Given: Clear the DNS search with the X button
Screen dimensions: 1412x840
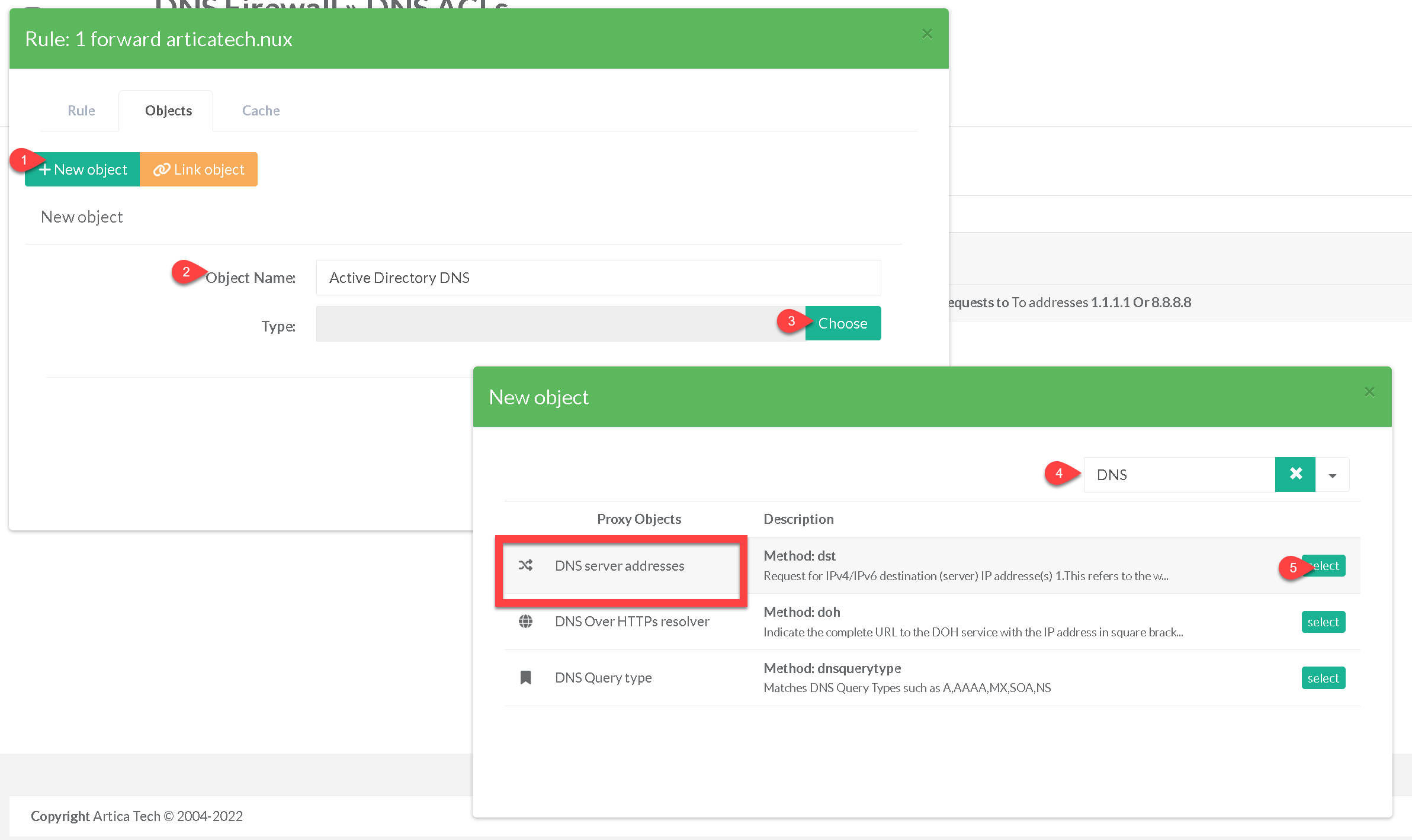Looking at the screenshot, I should click(x=1295, y=474).
